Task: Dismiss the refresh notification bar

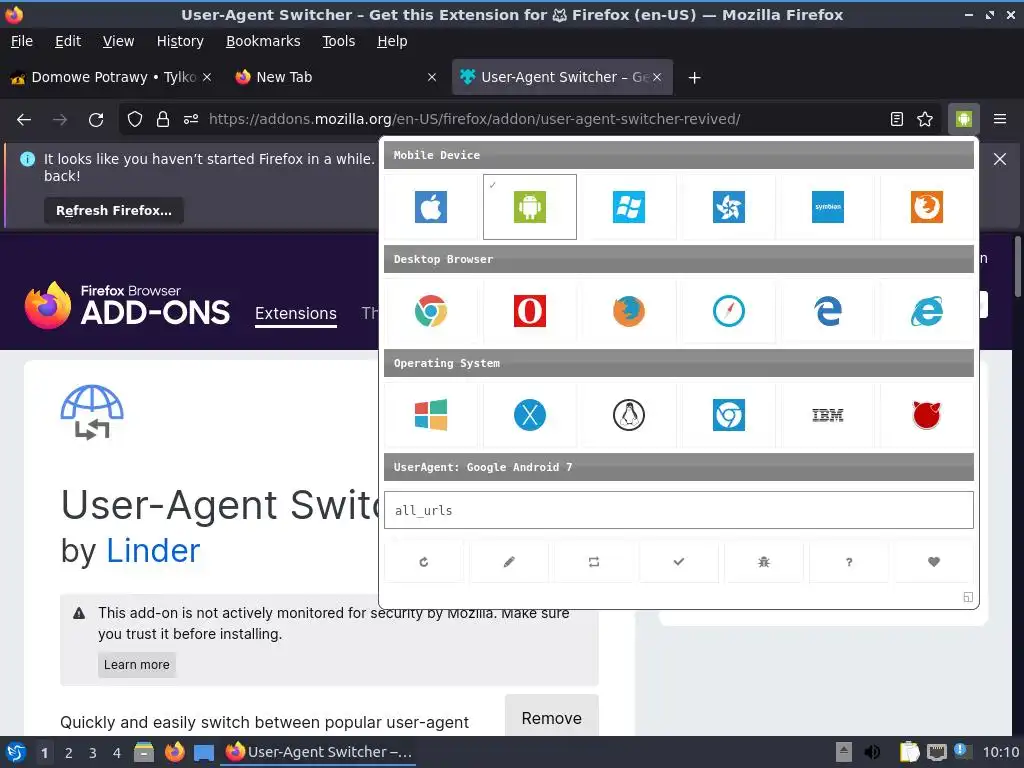Action: [x=1000, y=159]
